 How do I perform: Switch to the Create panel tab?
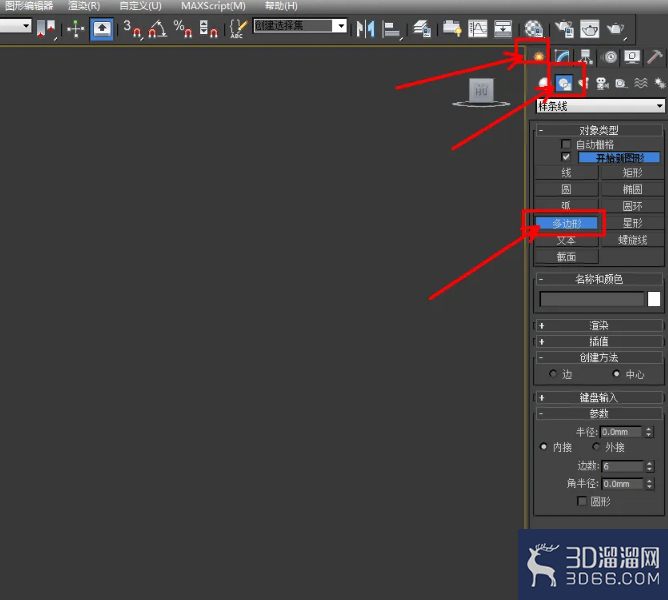(x=539, y=56)
